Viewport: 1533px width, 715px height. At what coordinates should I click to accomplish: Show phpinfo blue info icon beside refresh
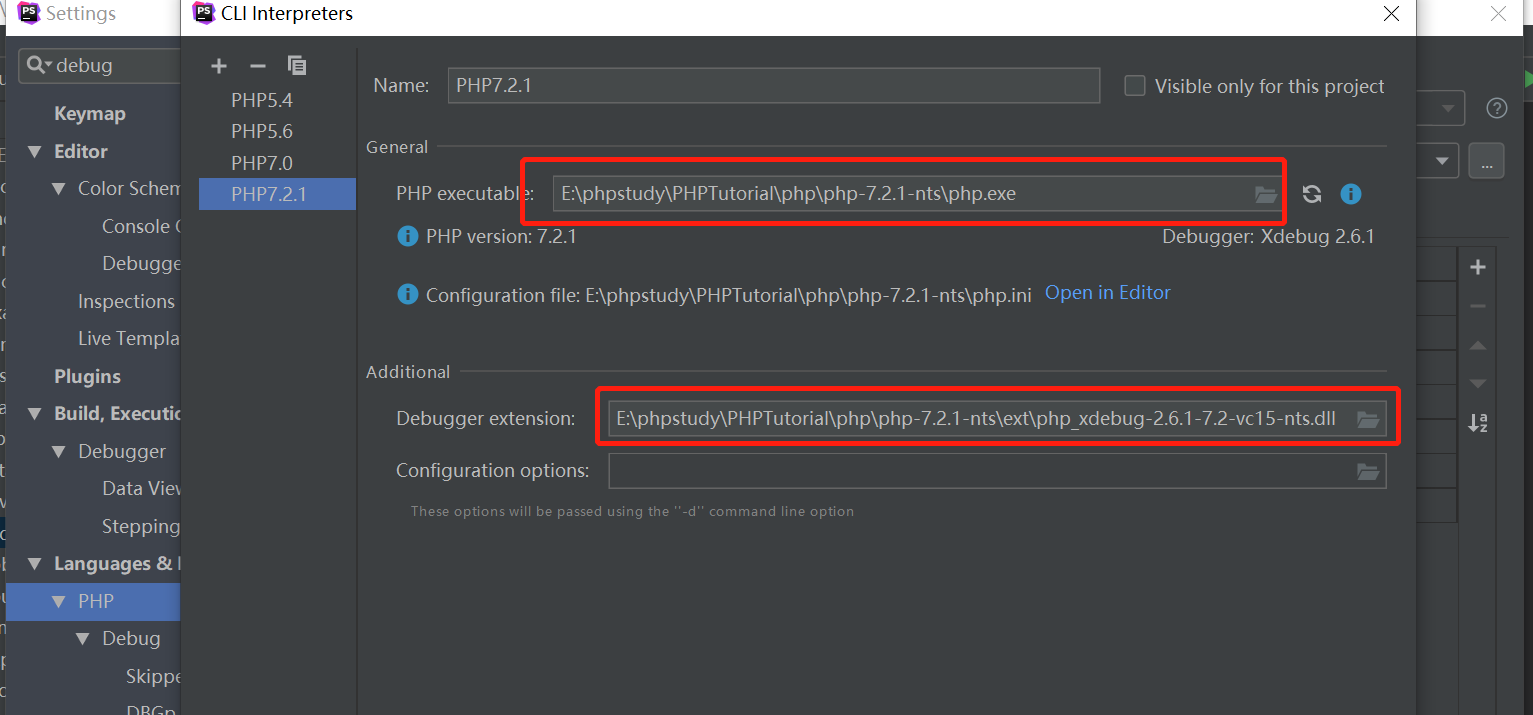pyautogui.click(x=1351, y=194)
